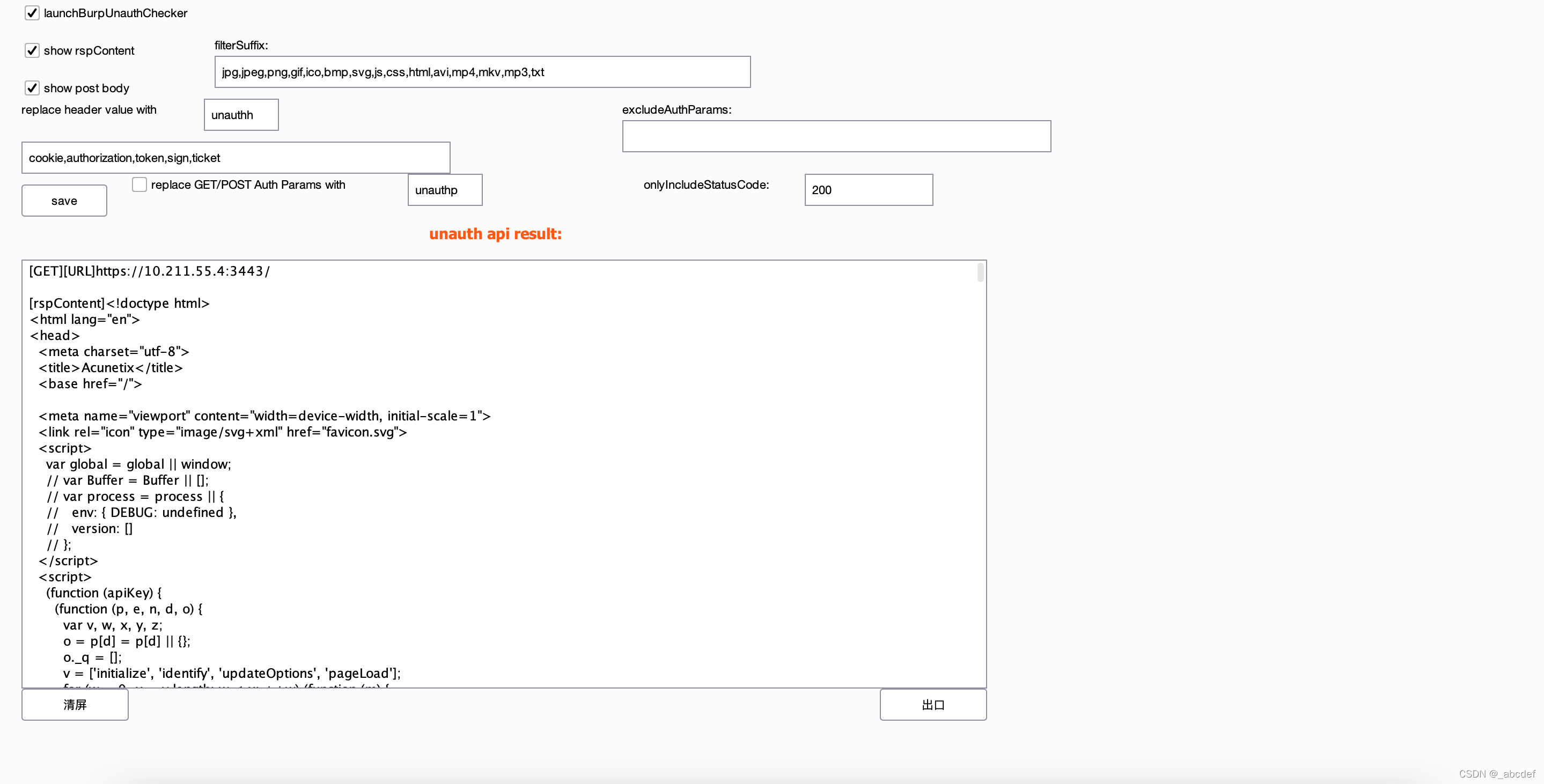The height and width of the screenshot is (784, 1544).
Task: Click the unauthh header value field
Action: [241, 115]
